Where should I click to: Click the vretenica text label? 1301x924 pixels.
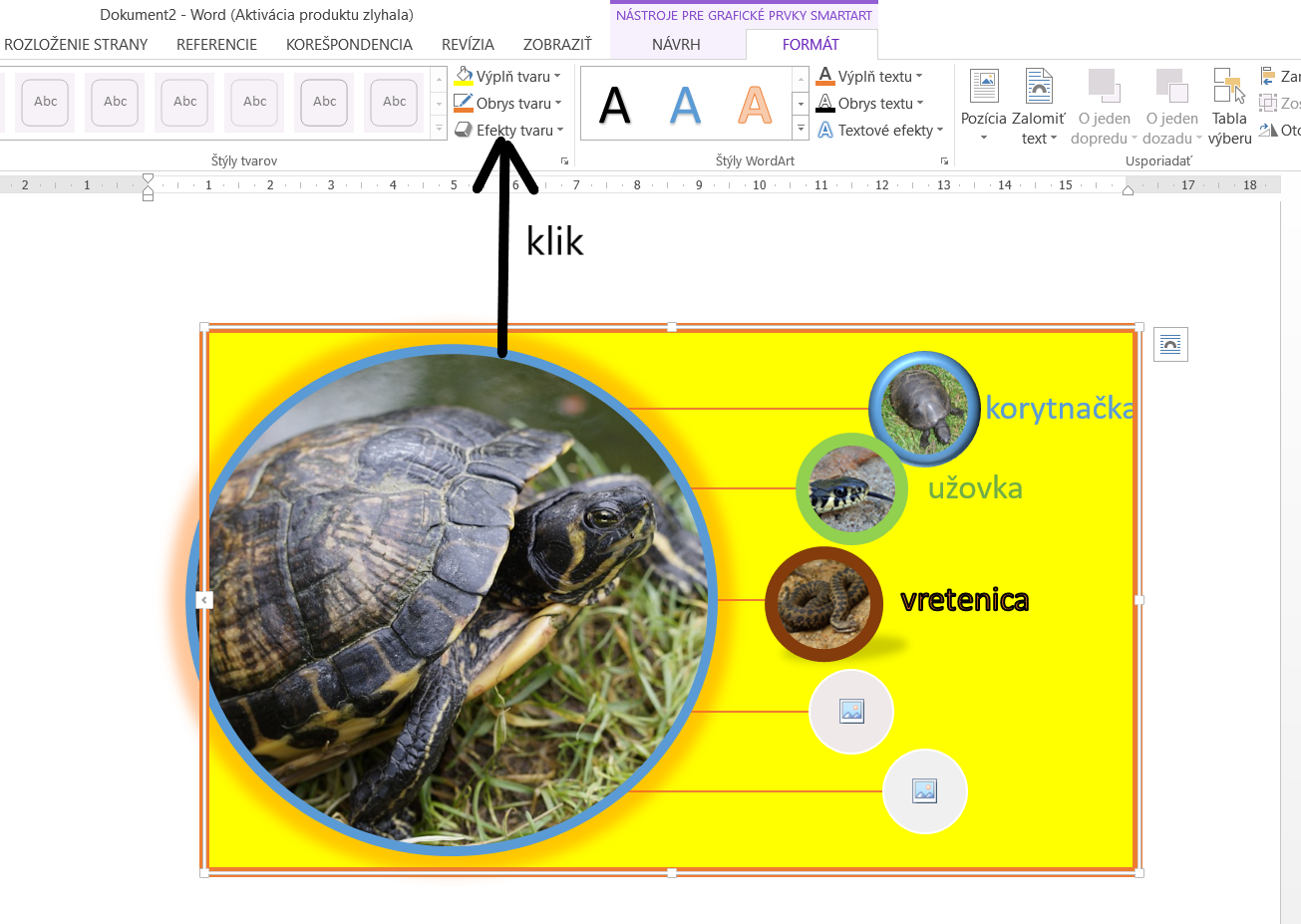964,600
